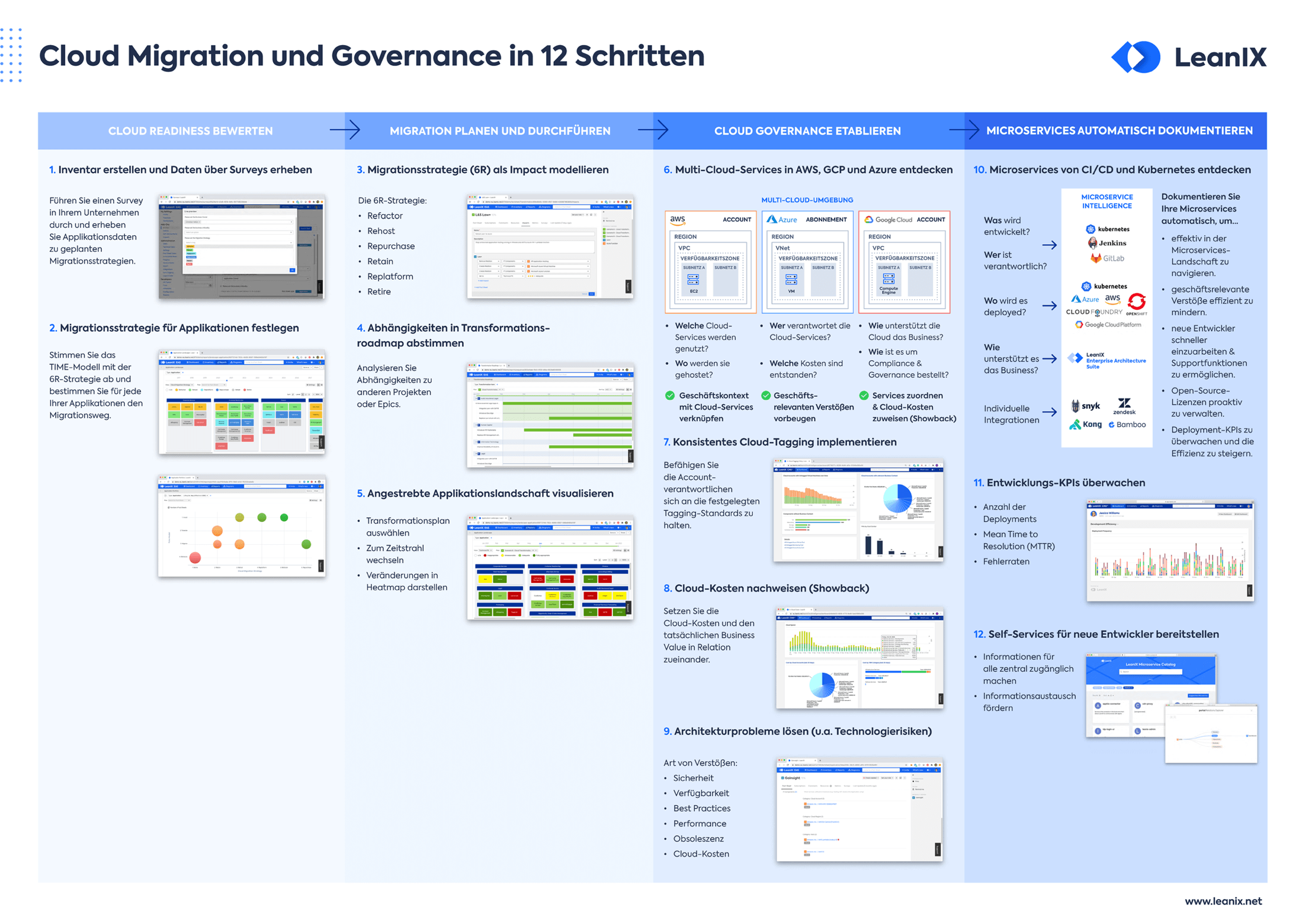Click heading 7. Konsistentes Cloud-Tagging implementieren
1302x924 pixels.
point(780,442)
